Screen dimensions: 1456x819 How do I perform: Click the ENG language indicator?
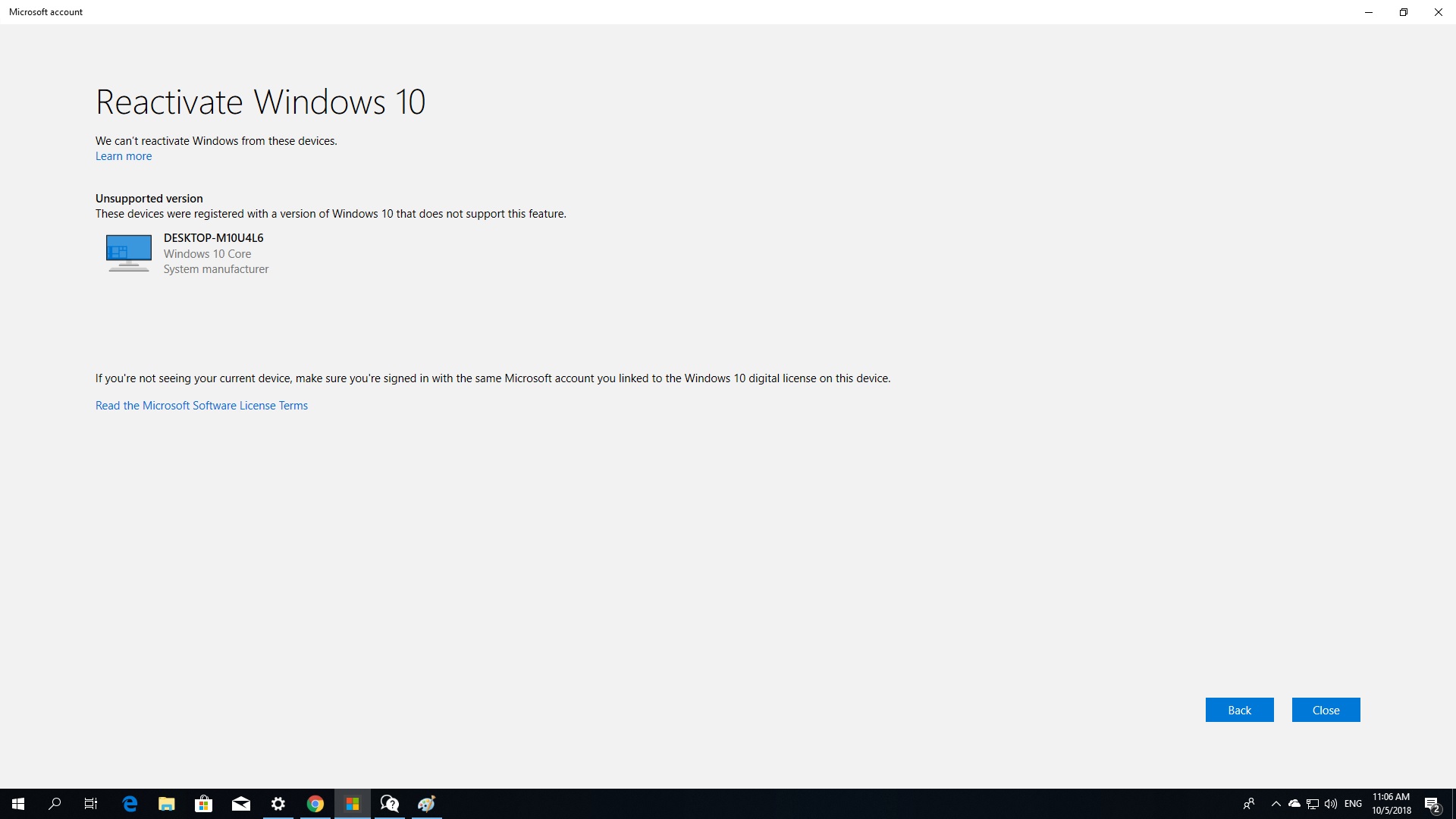(1353, 804)
